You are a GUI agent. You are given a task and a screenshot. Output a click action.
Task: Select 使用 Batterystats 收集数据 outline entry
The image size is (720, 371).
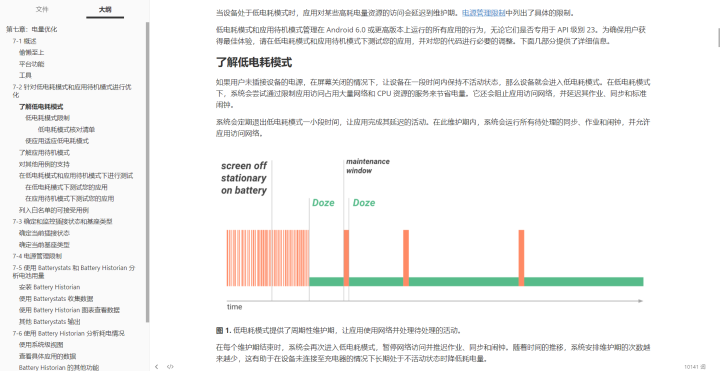coord(56,298)
